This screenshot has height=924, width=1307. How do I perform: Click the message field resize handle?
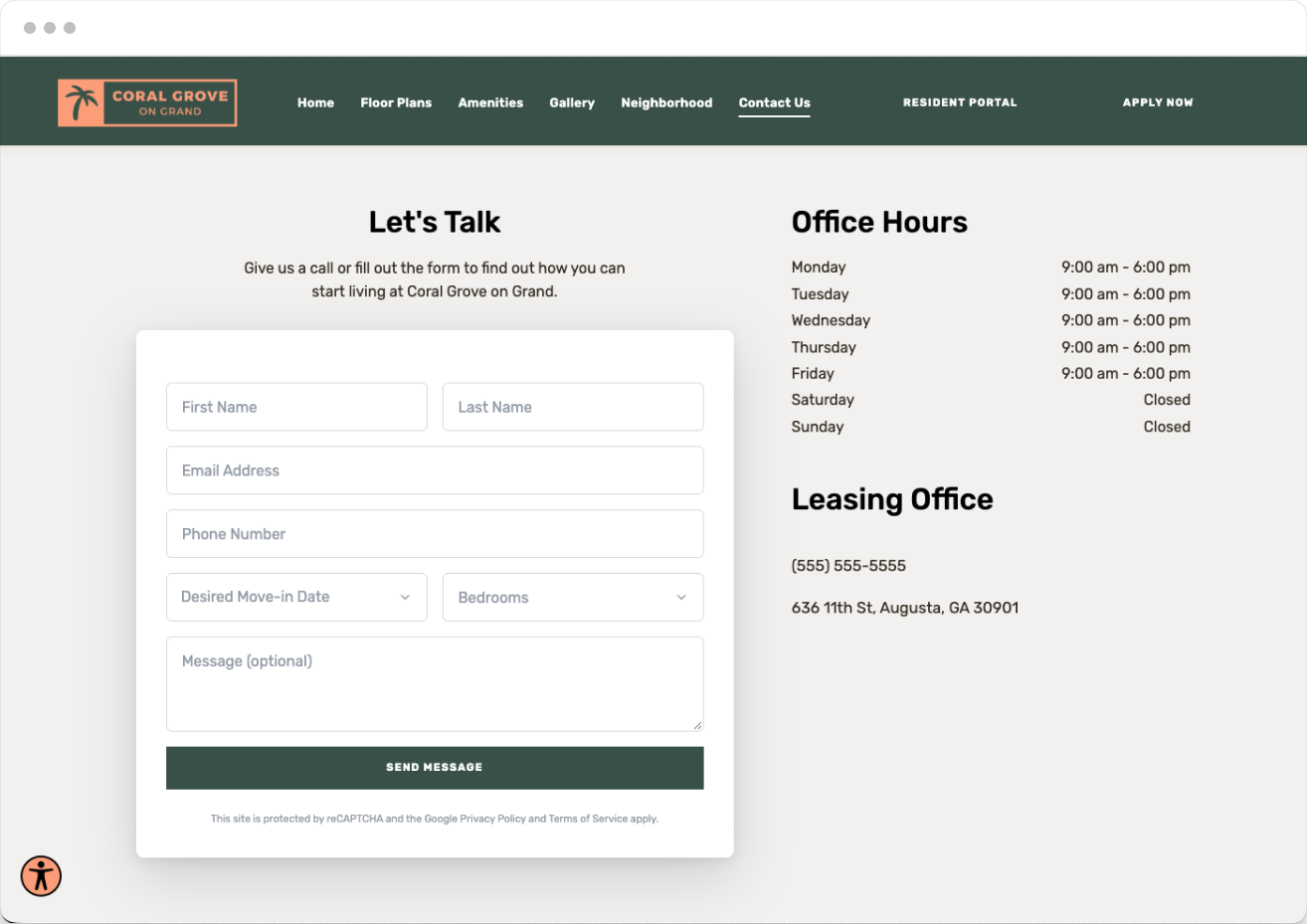pyautogui.click(x=697, y=725)
